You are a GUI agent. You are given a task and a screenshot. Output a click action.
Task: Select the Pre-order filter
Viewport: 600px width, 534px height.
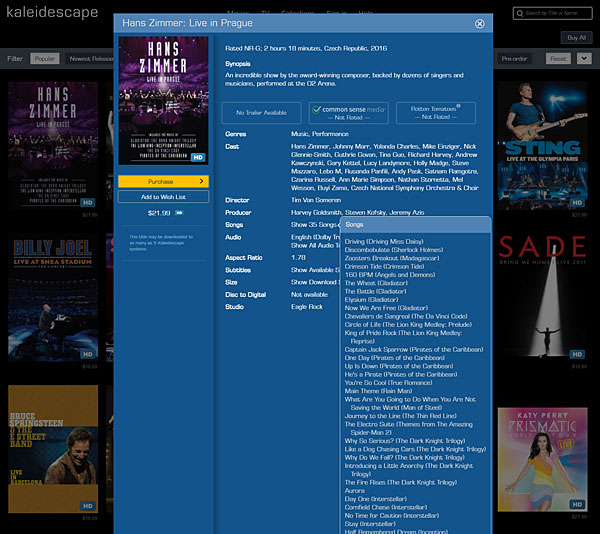click(x=514, y=59)
